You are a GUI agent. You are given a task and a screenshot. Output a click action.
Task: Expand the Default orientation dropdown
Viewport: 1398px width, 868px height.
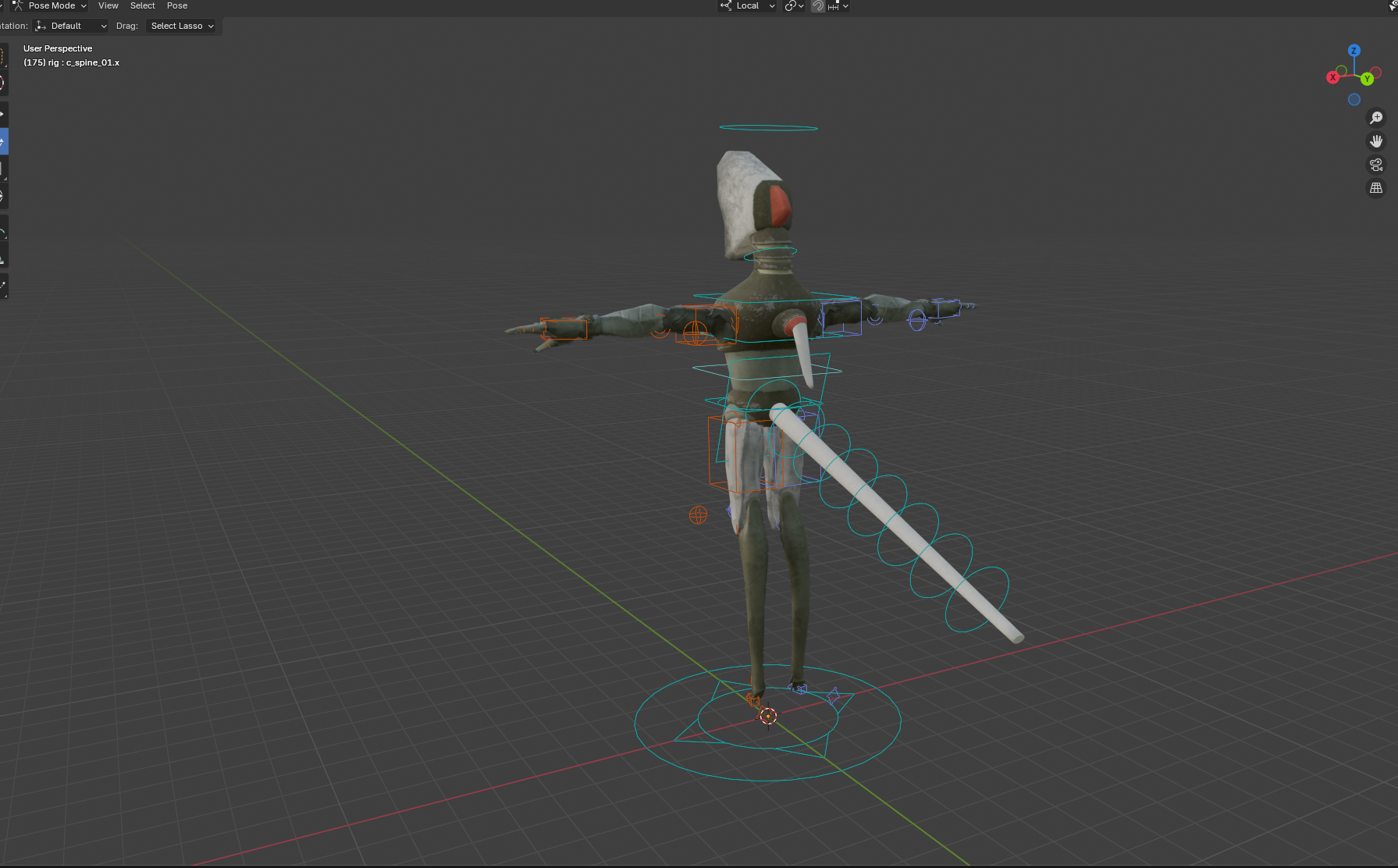[71, 26]
